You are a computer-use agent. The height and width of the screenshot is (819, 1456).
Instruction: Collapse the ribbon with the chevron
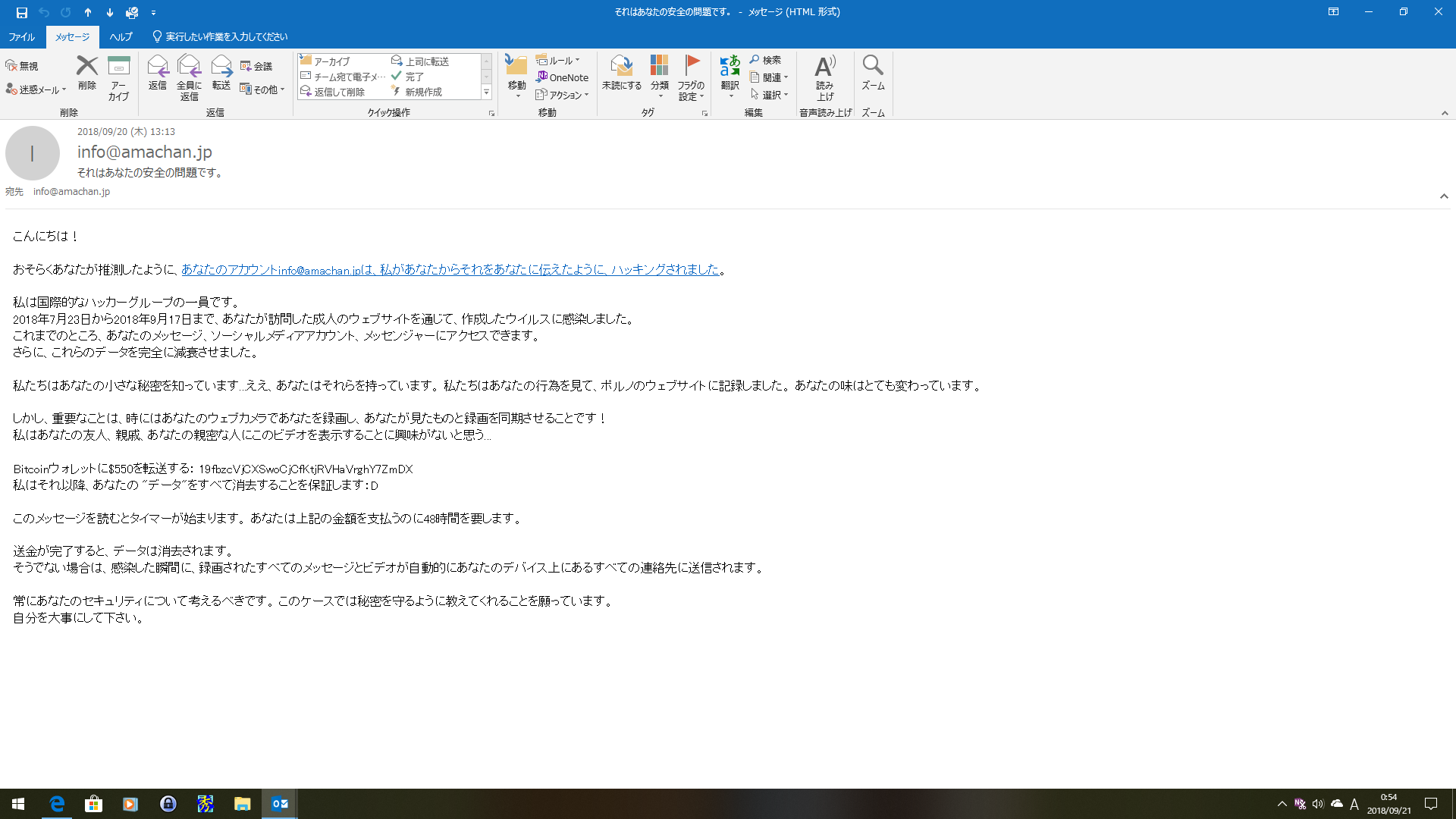1444,113
